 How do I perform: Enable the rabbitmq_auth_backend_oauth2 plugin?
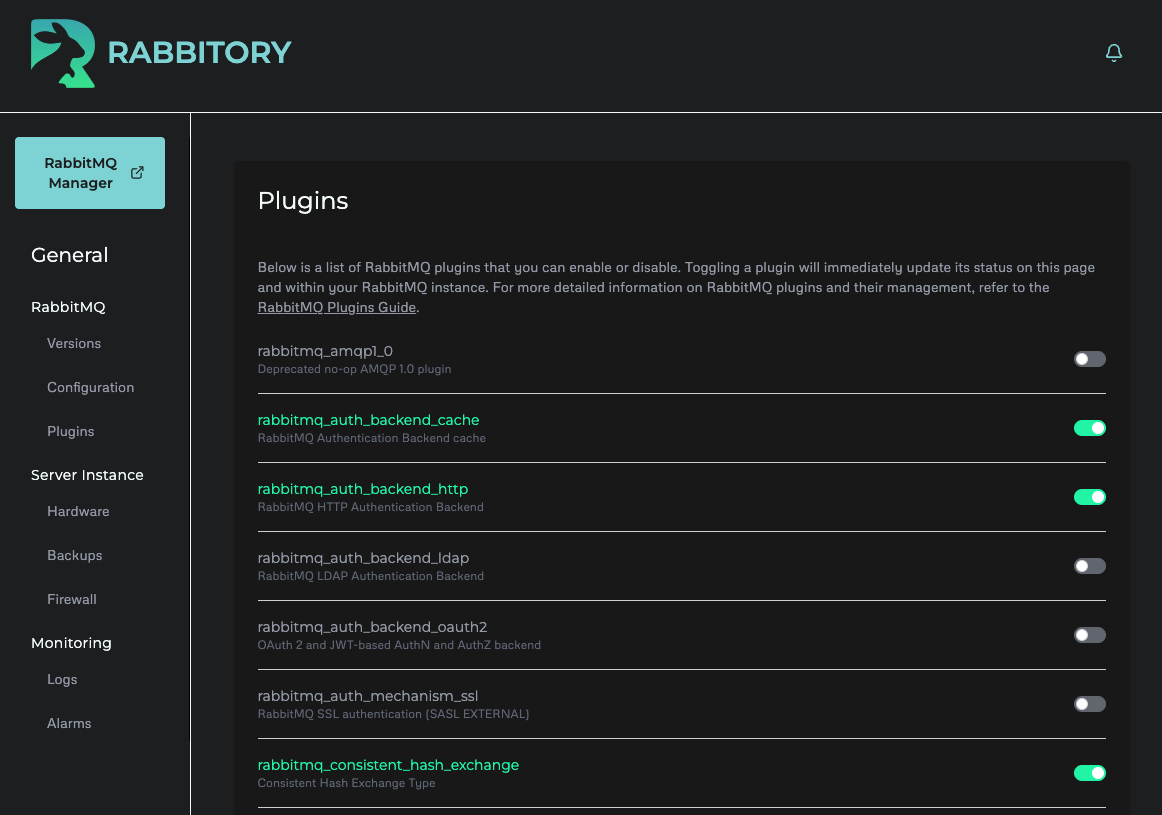(x=1089, y=635)
